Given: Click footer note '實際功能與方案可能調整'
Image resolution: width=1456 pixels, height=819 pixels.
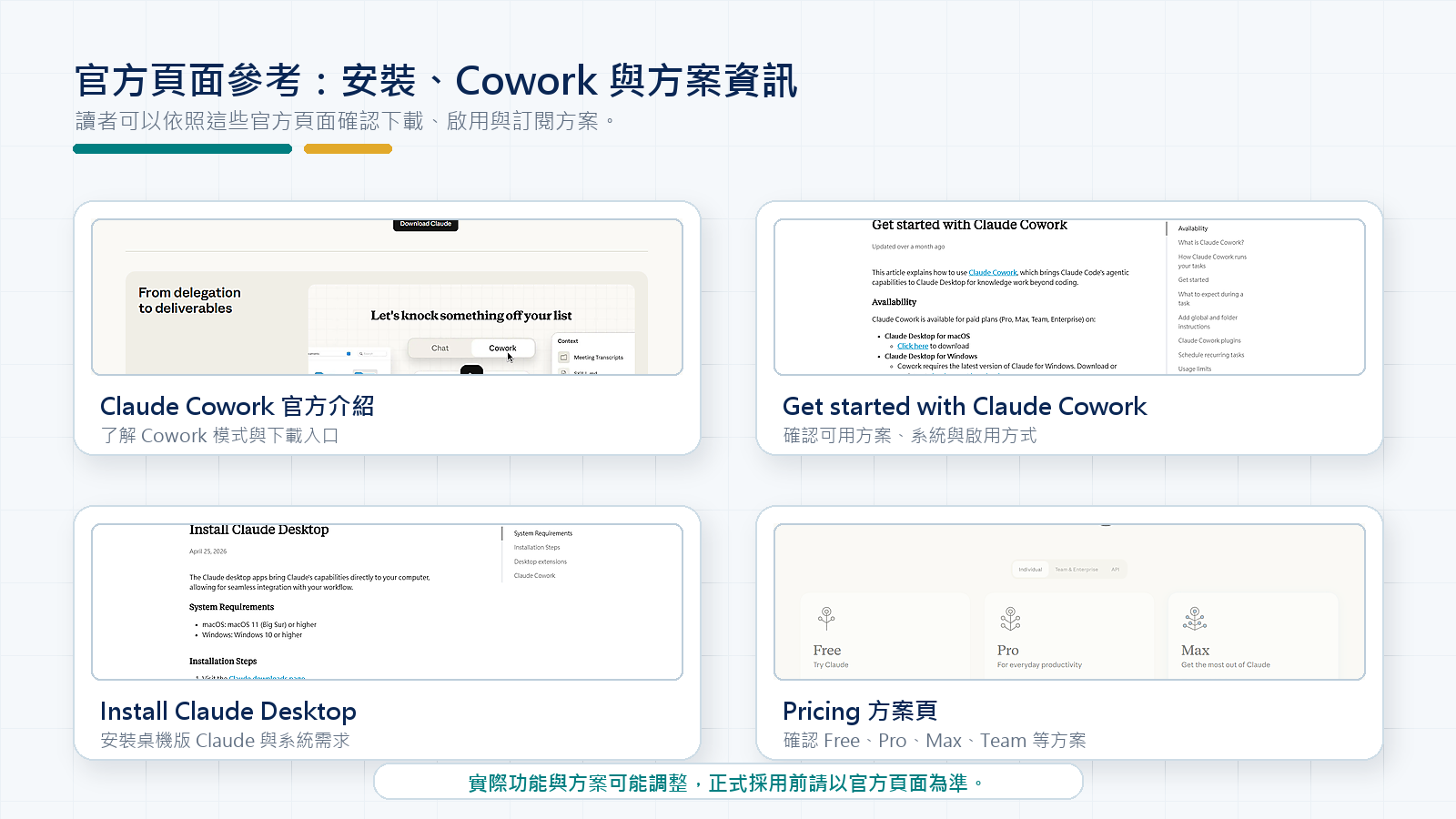Looking at the screenshot, I should click(x=578, y=783).
